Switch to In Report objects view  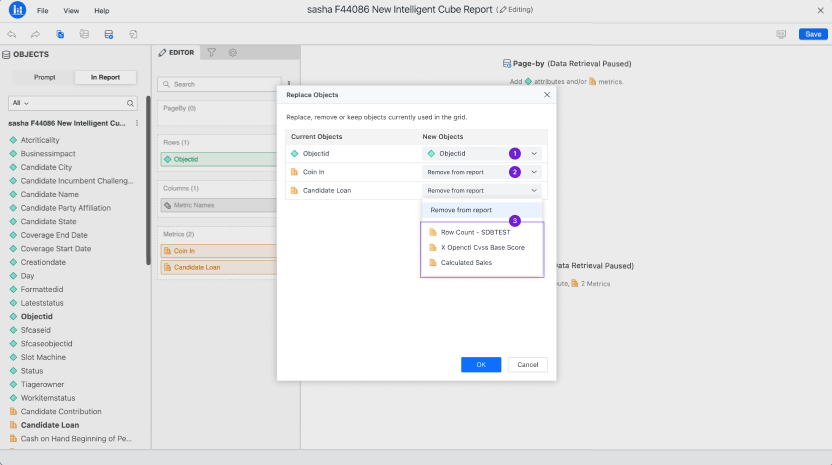(106, 77)
